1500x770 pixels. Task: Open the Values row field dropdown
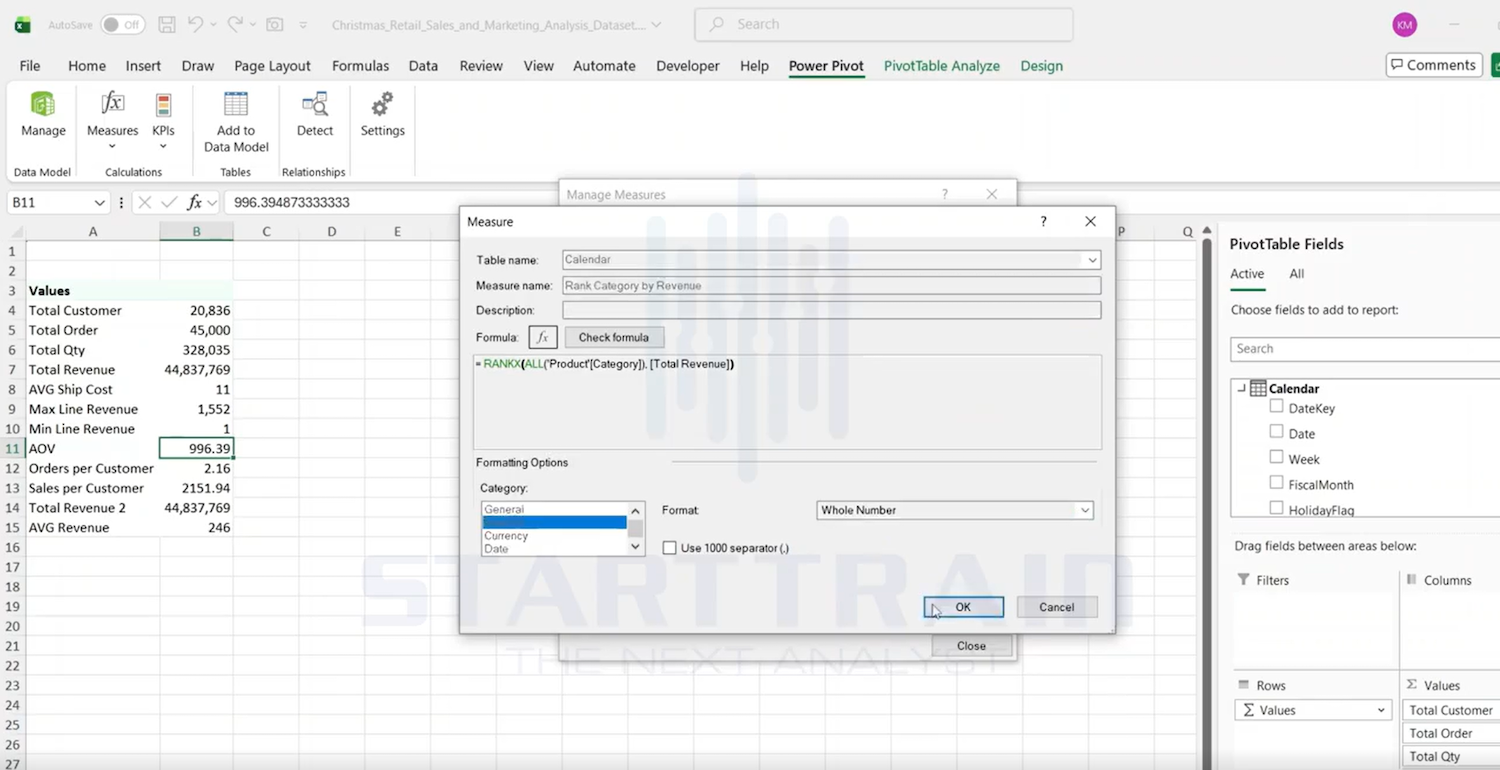click(x=1381, y=710)
